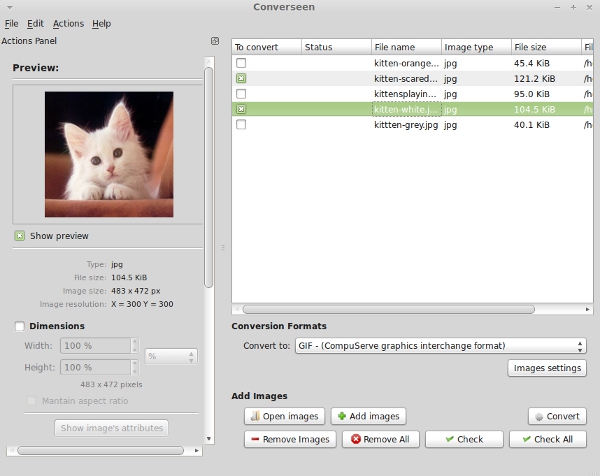
Task: Open the Convert to format dropdown
Action: click(x=440, y=346)
